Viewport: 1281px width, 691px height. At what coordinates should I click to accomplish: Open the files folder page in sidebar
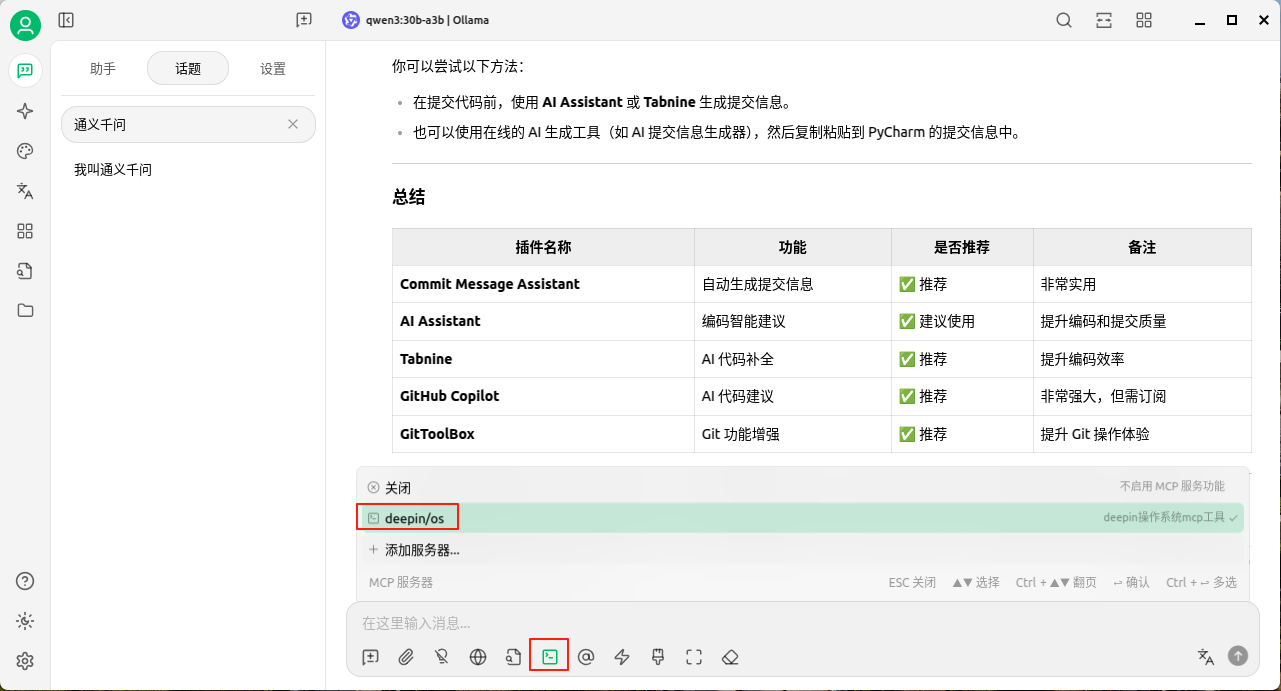tap(25, 310)
